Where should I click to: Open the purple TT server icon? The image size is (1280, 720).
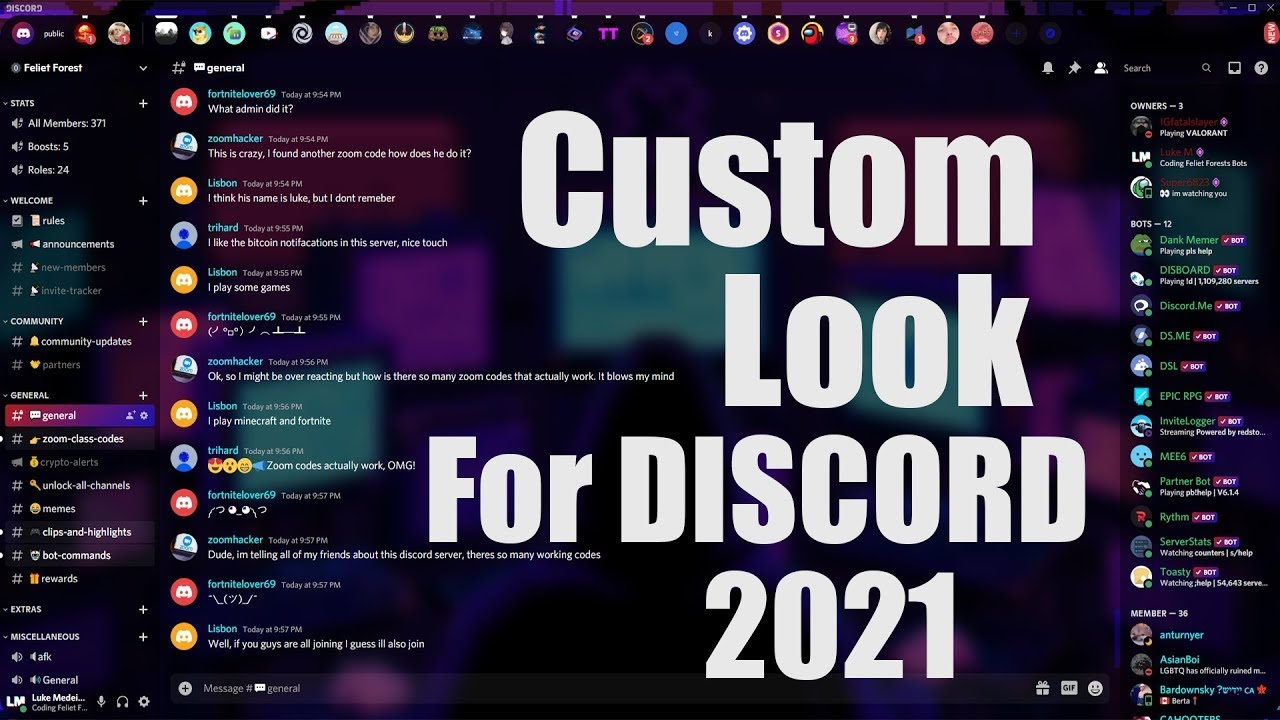(x=608, y=33)
